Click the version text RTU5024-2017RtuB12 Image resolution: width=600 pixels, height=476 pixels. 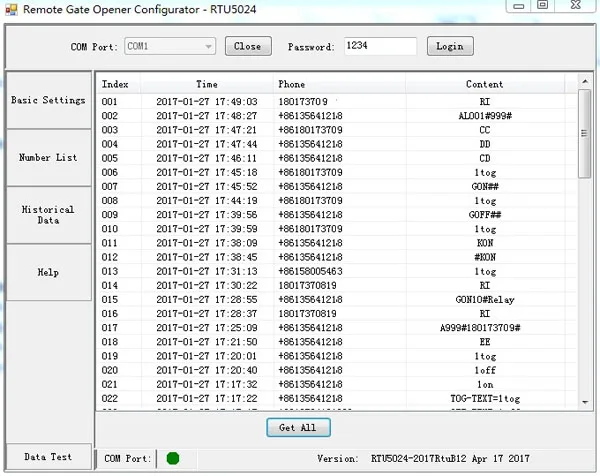[419, 458]
